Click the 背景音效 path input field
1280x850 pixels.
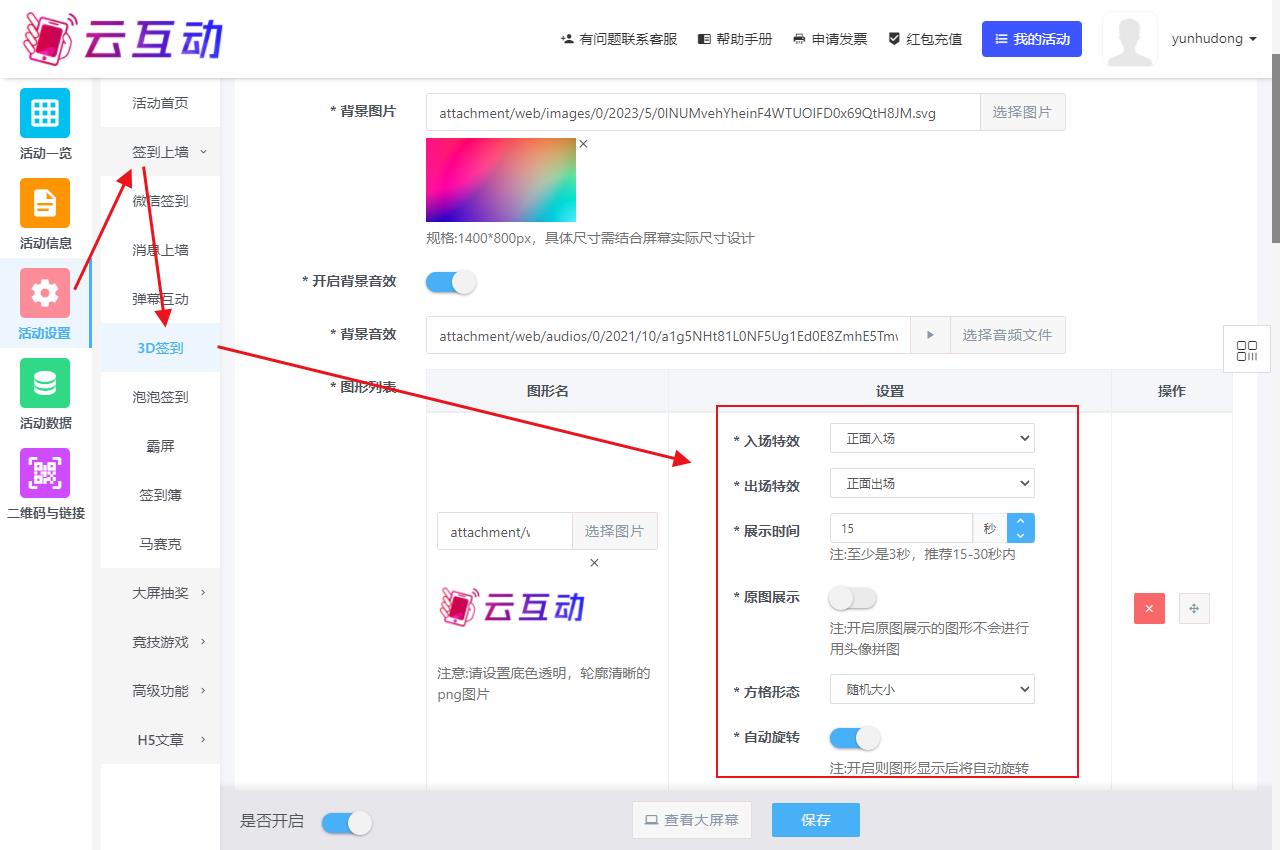coord(668,335)
